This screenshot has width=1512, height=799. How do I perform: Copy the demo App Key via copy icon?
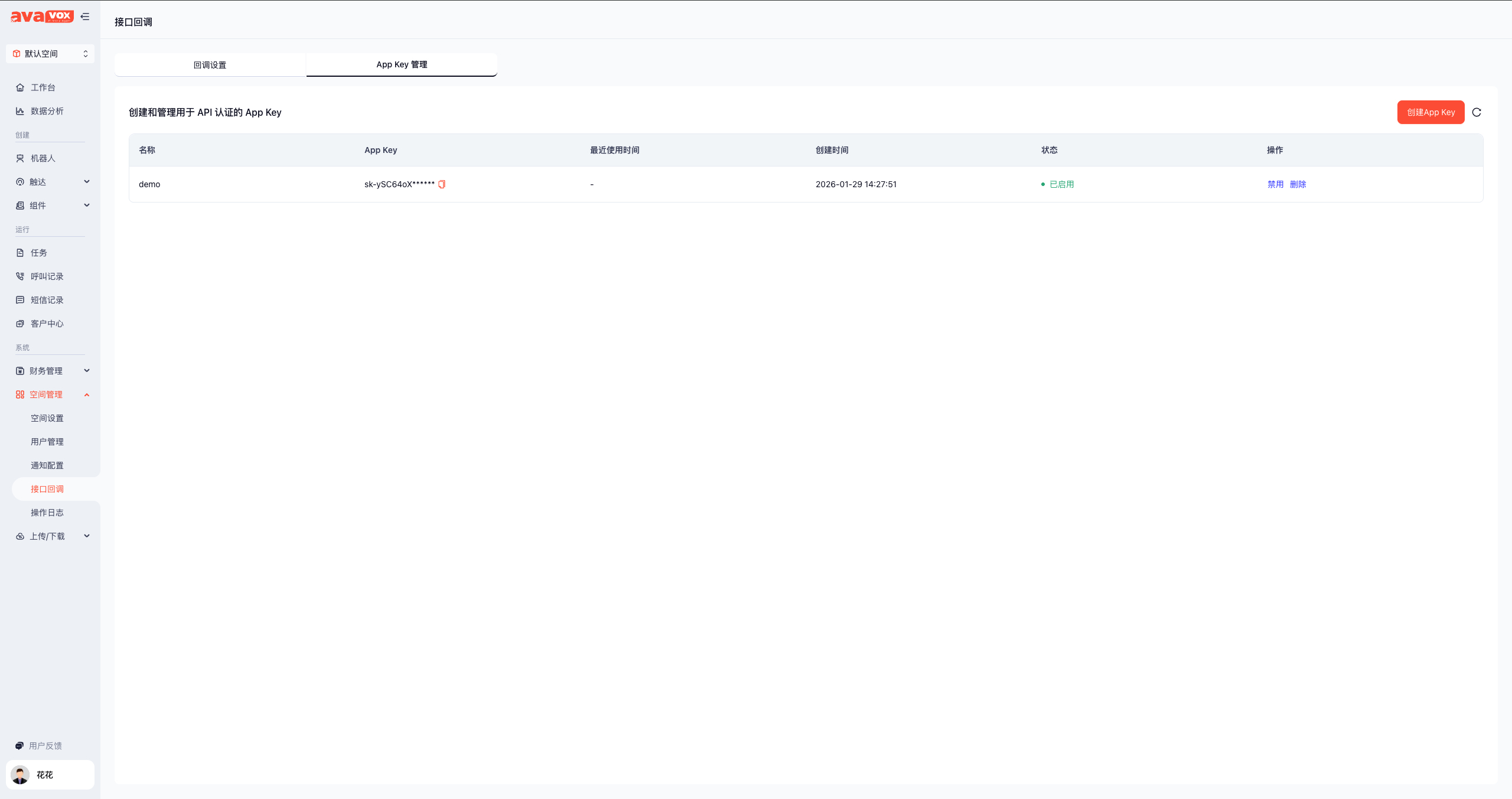tap(442, 184)
